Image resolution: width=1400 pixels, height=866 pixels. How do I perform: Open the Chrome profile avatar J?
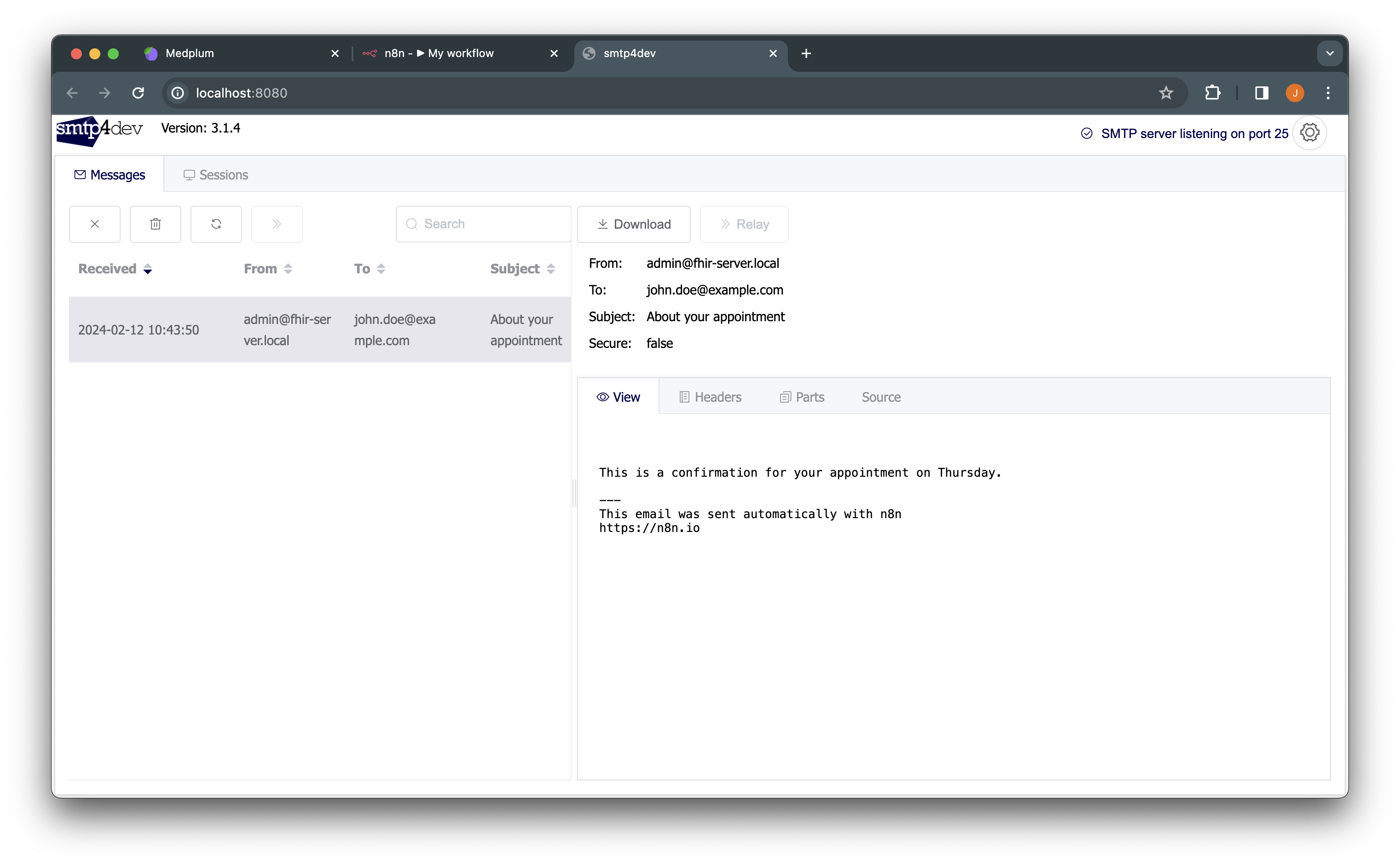pyautogui.click(x=1295, y=93)
